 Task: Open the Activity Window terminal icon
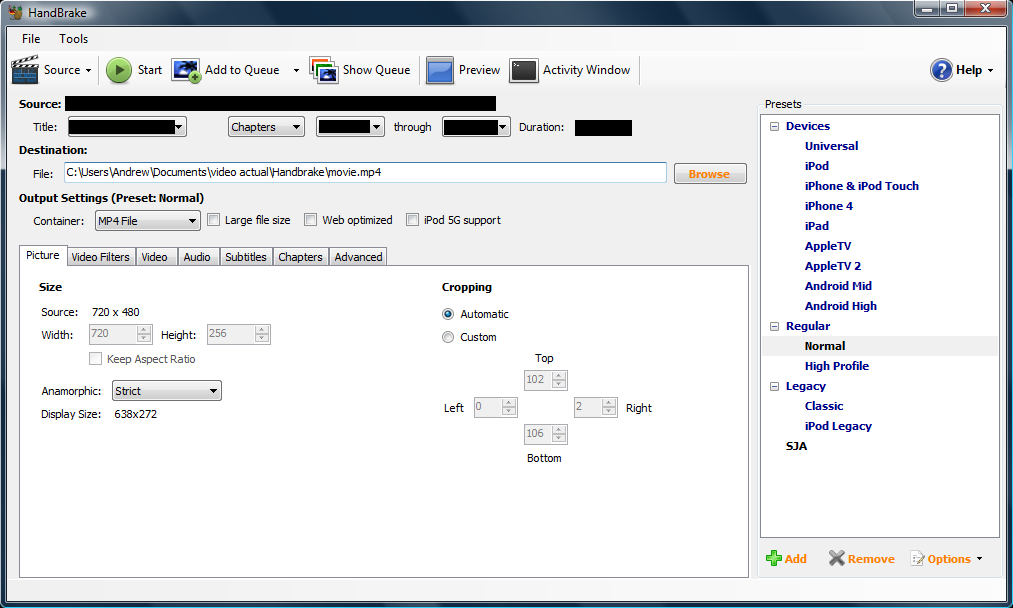click(x=523, y=70)
